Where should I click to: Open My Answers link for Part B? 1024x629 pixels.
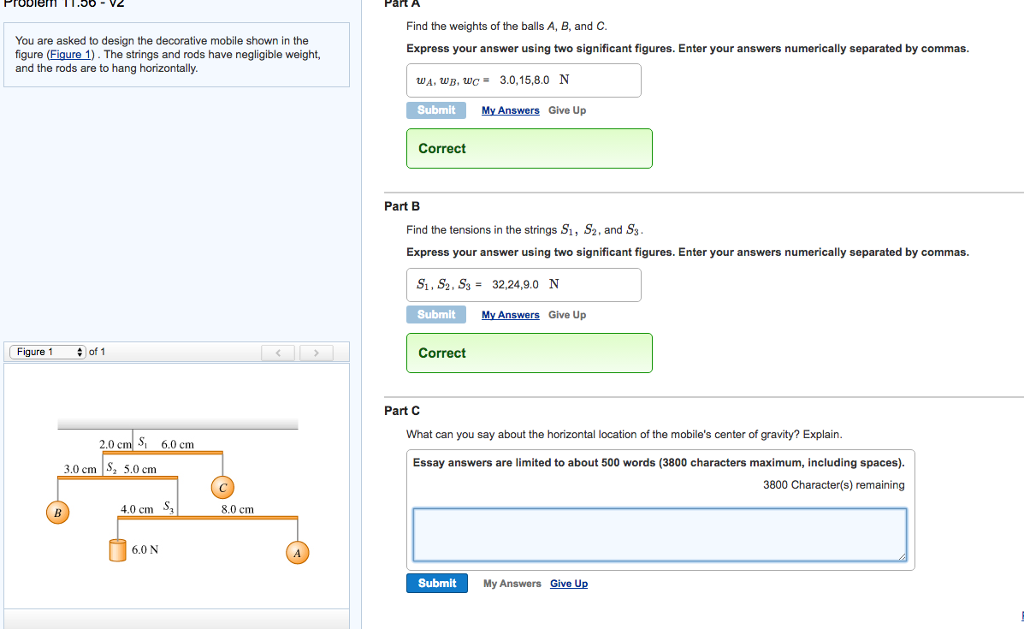pyautogui.click(x=511, y=315)
